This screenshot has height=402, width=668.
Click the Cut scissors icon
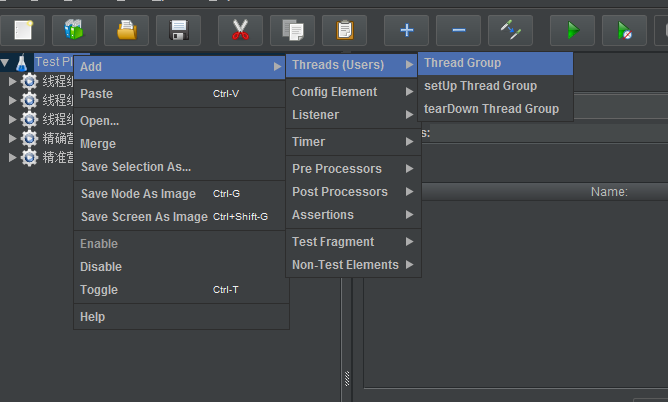(240, 30)
